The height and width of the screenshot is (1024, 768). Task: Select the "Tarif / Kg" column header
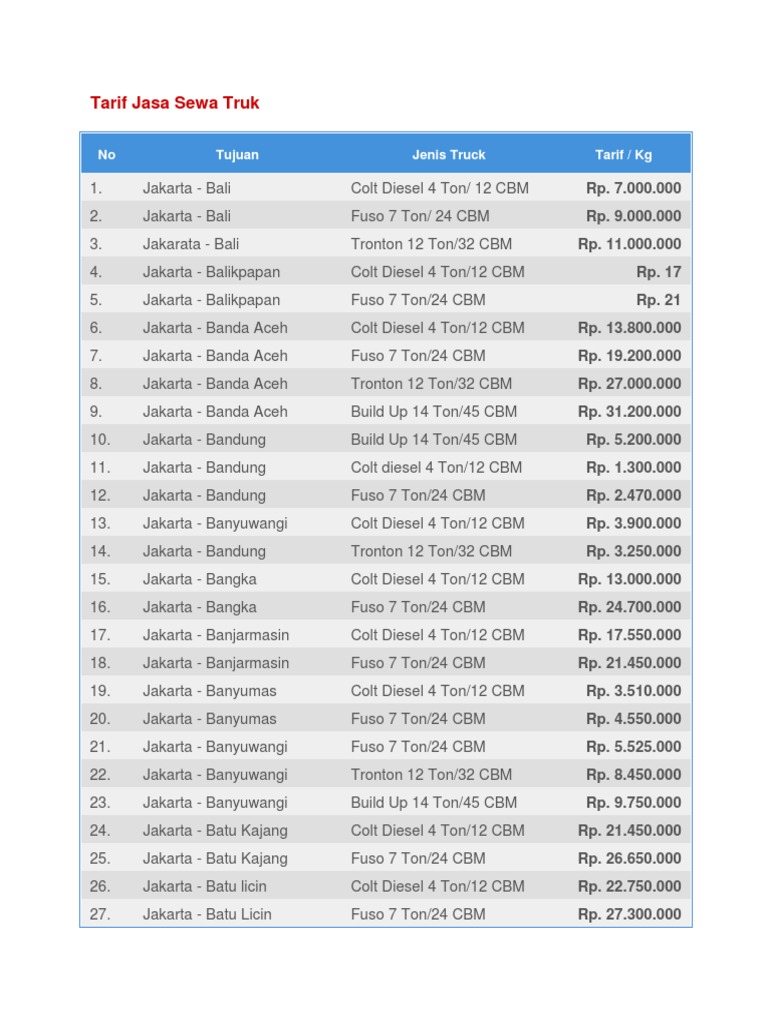(x=623, y=155)
